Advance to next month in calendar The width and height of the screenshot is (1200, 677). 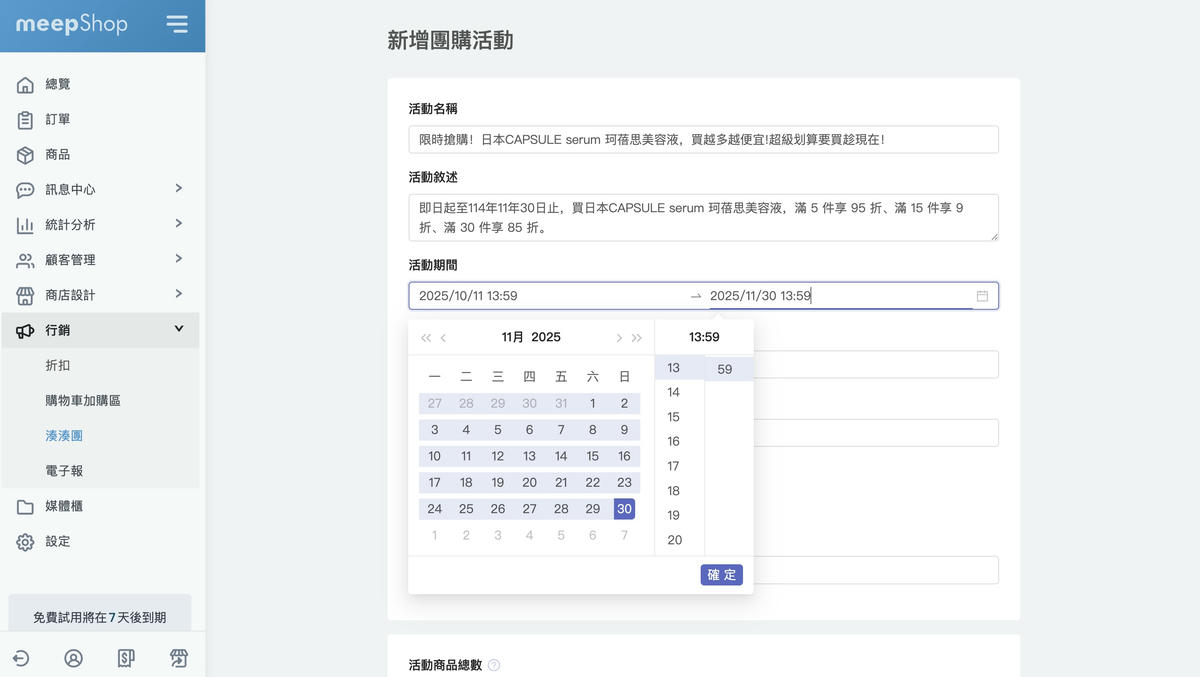click(619, 338)
